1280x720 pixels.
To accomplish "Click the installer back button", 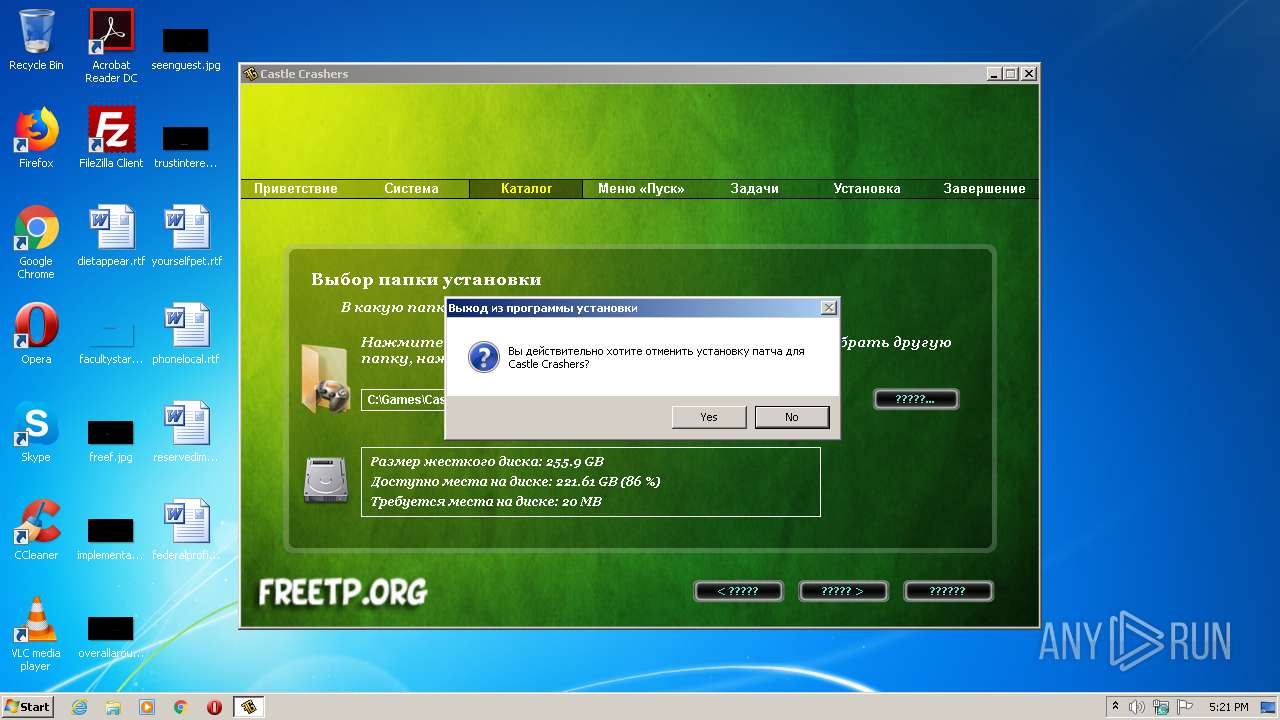I will [x=738, y=591].
